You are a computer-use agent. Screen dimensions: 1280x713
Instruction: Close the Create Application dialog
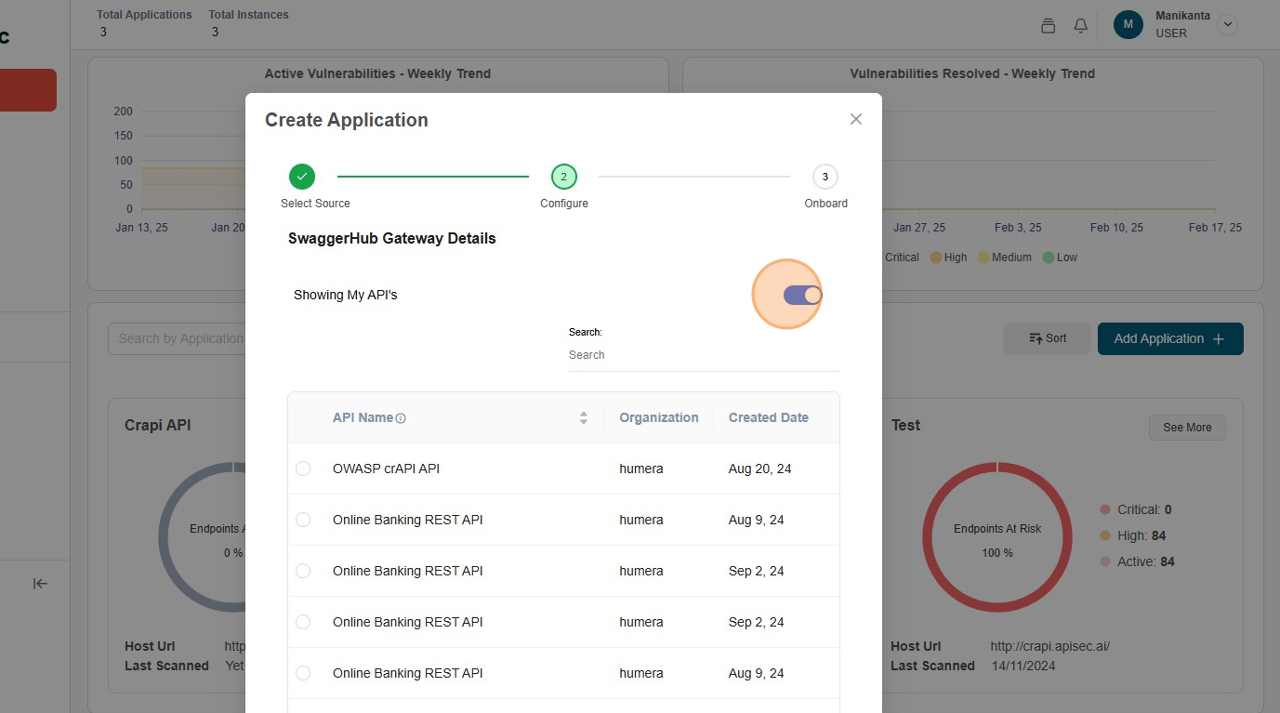click(855, 119)
